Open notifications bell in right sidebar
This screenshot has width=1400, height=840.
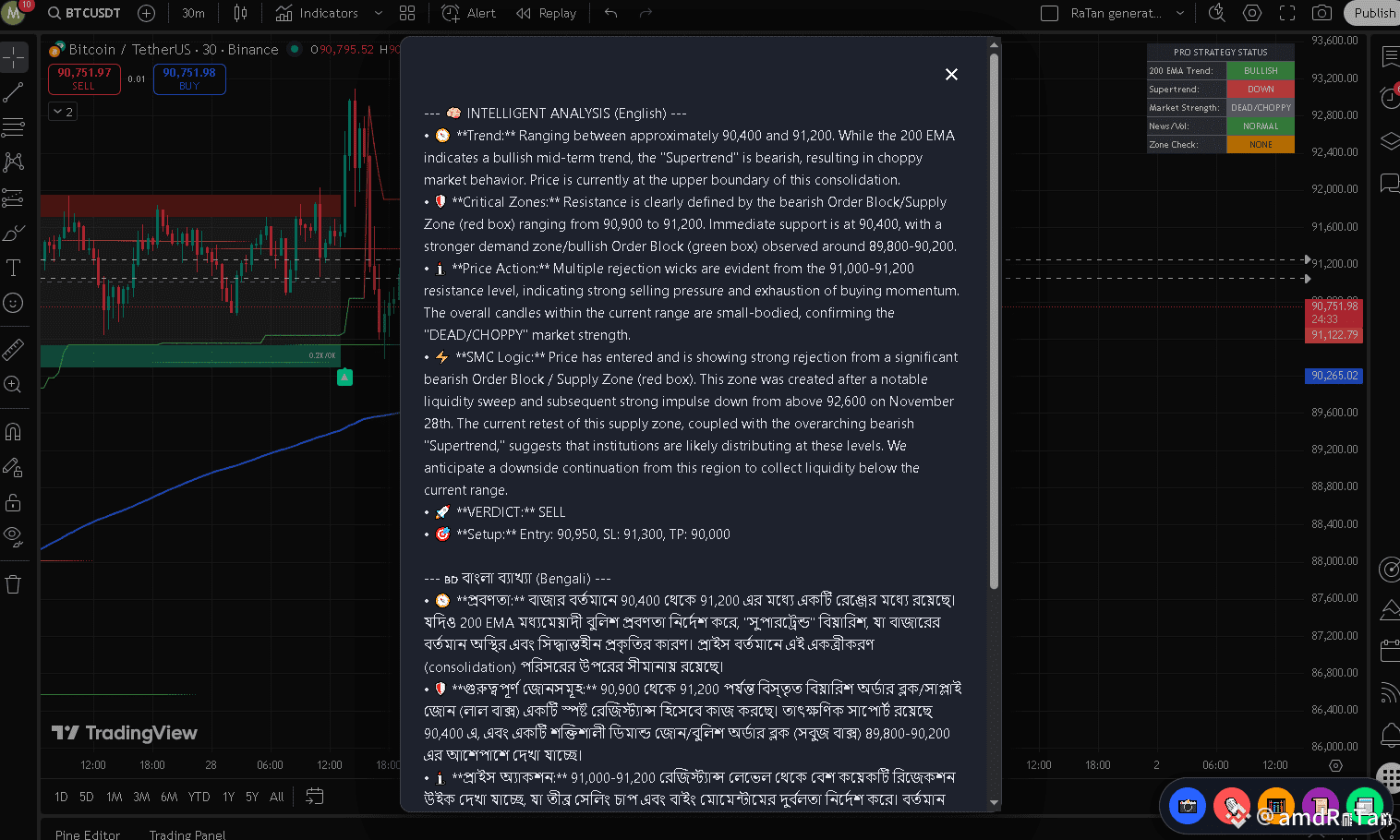[x=1389, y=735]
